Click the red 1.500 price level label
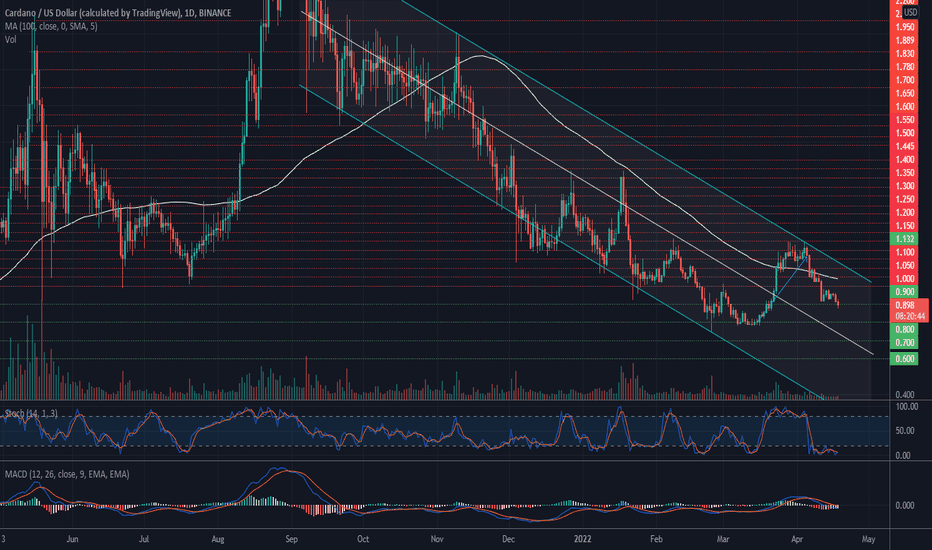 click(905, 133)
